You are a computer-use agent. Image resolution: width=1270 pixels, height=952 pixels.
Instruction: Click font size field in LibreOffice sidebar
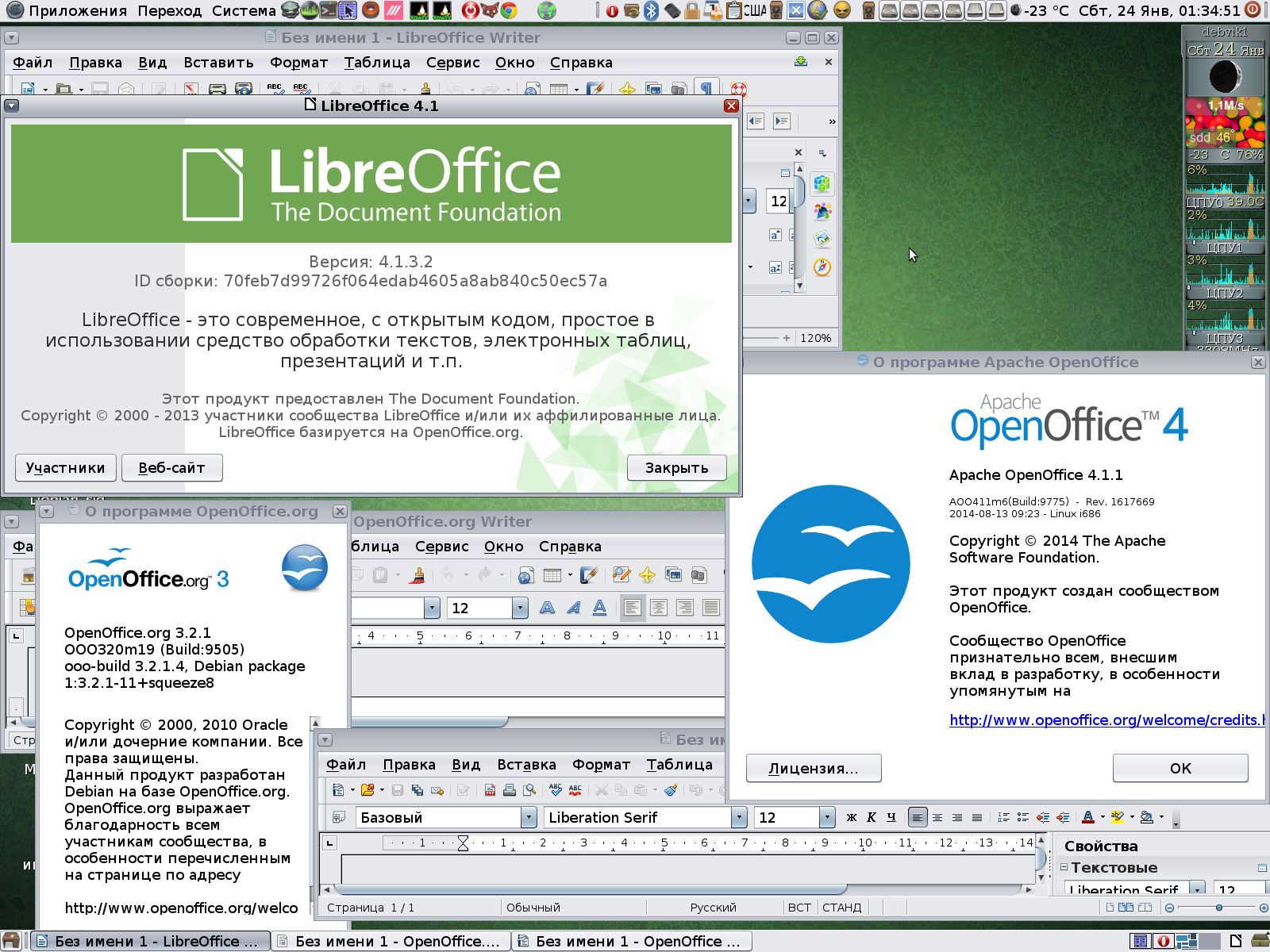[778, 202]
